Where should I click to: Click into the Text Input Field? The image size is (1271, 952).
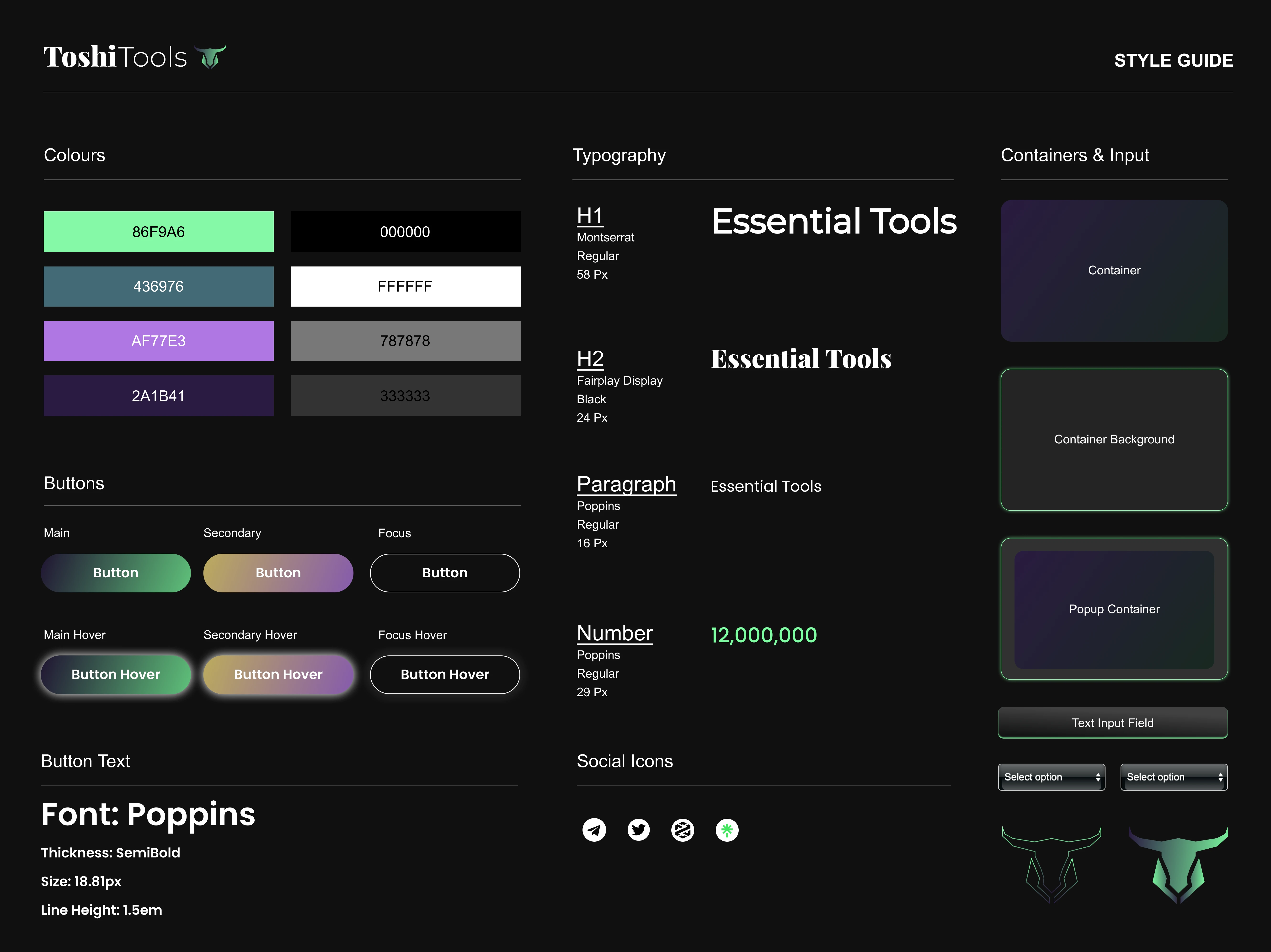1113,723
